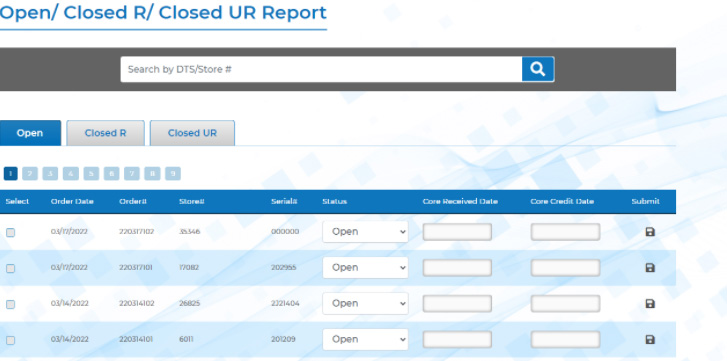The width and height of the screenshot is (727, 361).
Task: Click store number 6011
Action: click(x=186, y=340)
